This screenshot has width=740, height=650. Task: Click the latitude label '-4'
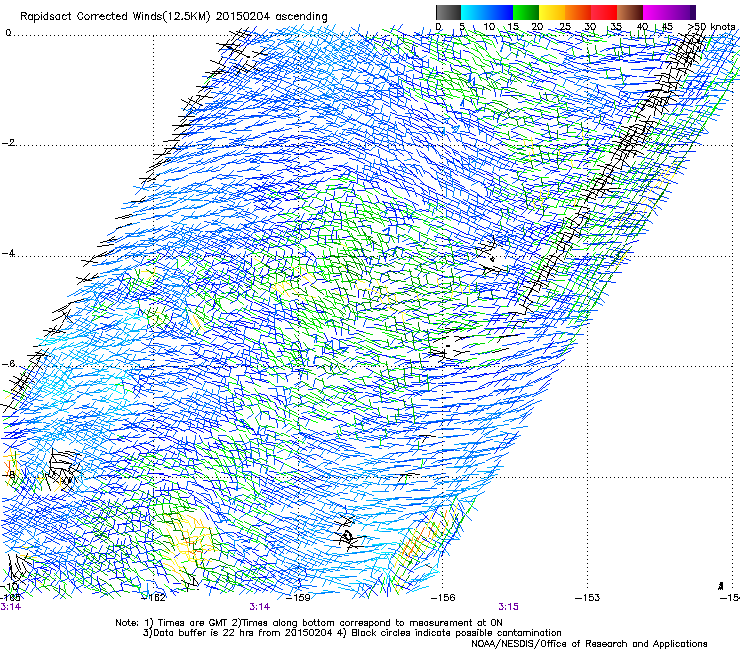[9, 253]
